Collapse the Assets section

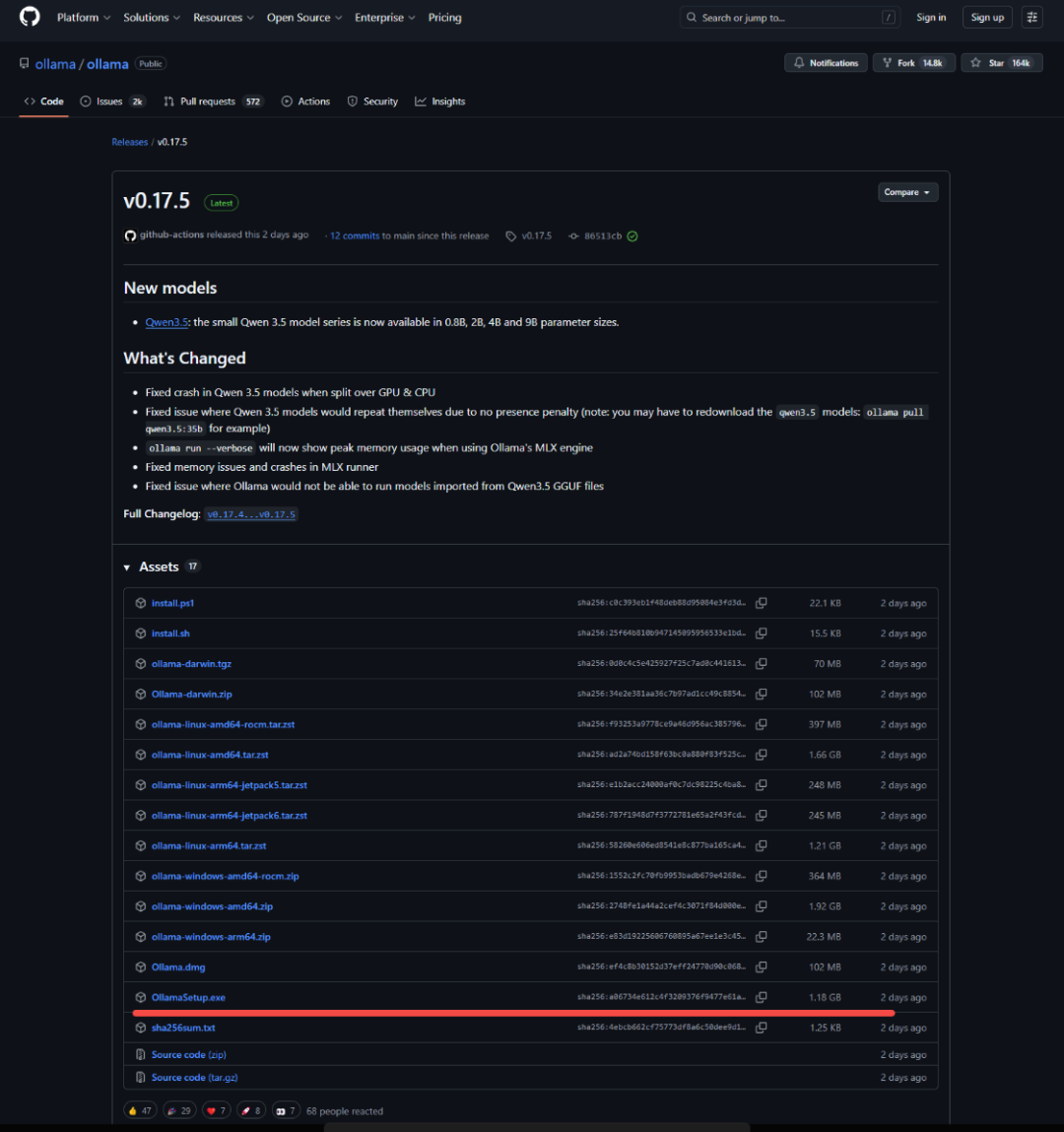tap(127, 567)
